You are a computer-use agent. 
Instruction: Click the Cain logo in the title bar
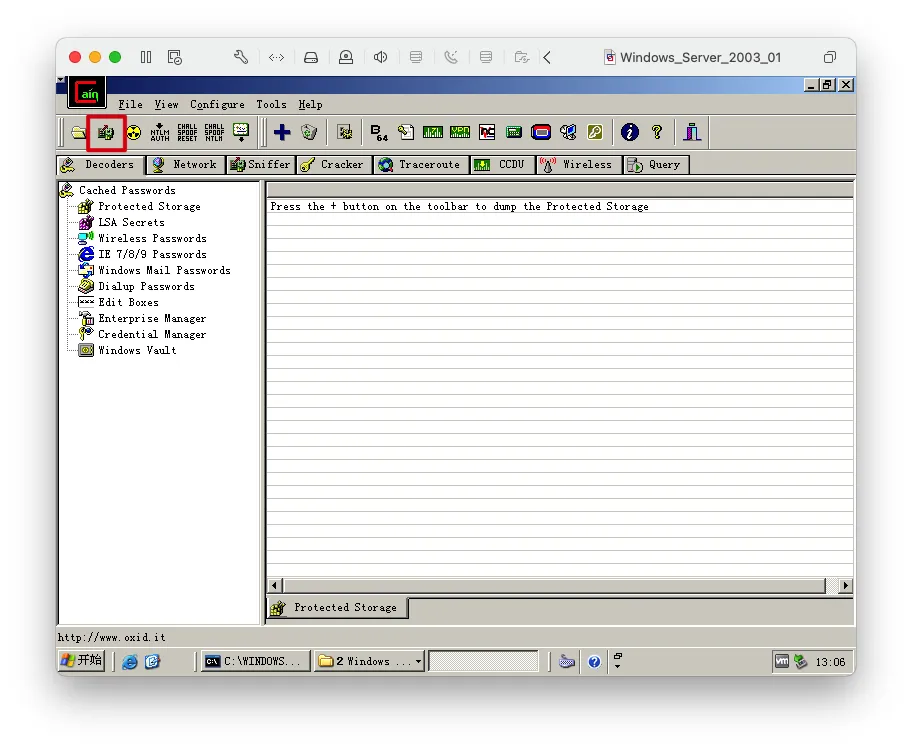(x=87, y=93)
